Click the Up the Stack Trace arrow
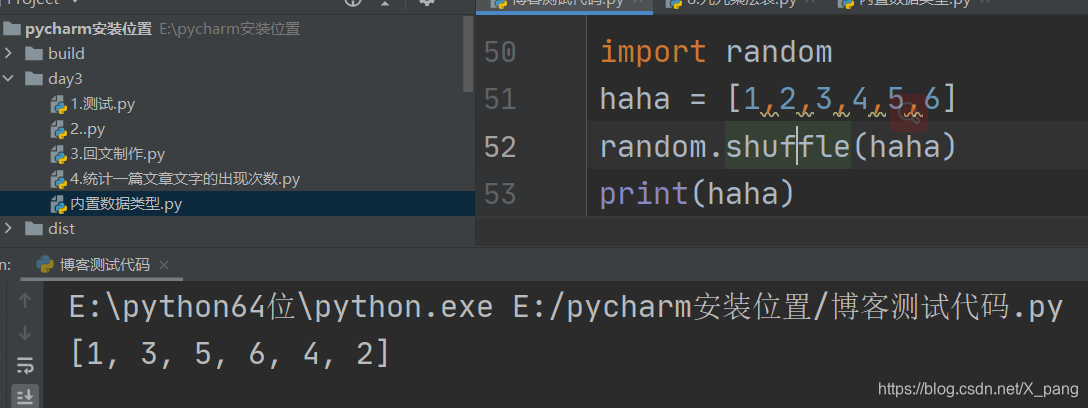This screenshot has height=408, width=1088. pyautogui.click(x=25, y=300)
